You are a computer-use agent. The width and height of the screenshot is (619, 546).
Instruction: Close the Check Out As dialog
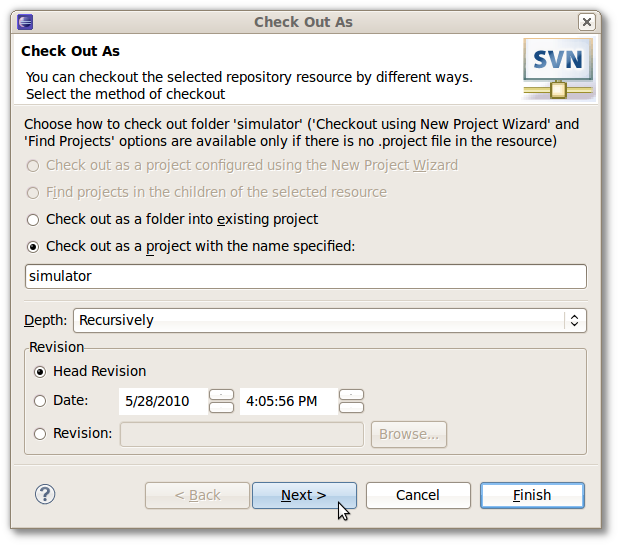[587, 22]
